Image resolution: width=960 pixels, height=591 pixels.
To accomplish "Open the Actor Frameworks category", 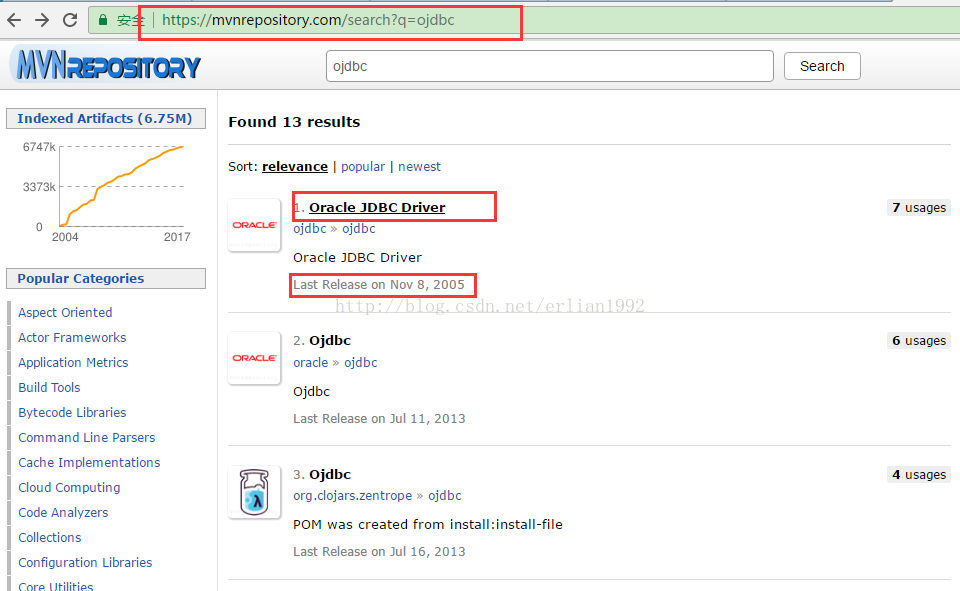I will click(x=72, y=337).
